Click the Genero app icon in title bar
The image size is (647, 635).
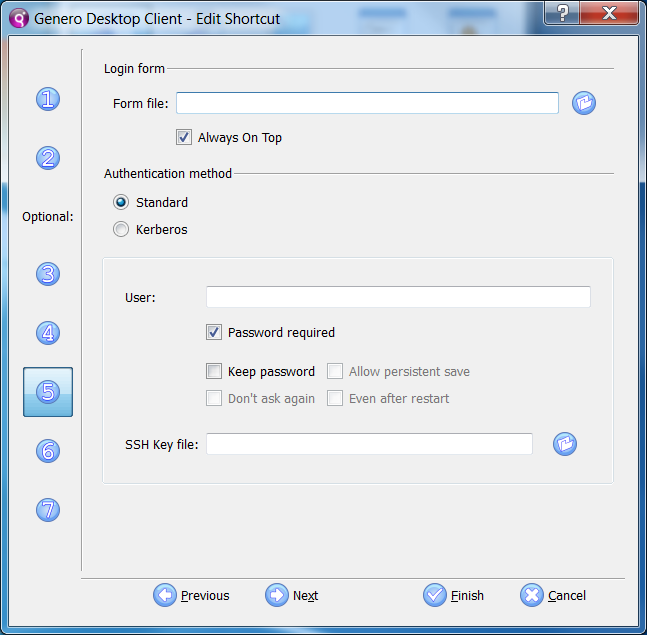[18, 18]
